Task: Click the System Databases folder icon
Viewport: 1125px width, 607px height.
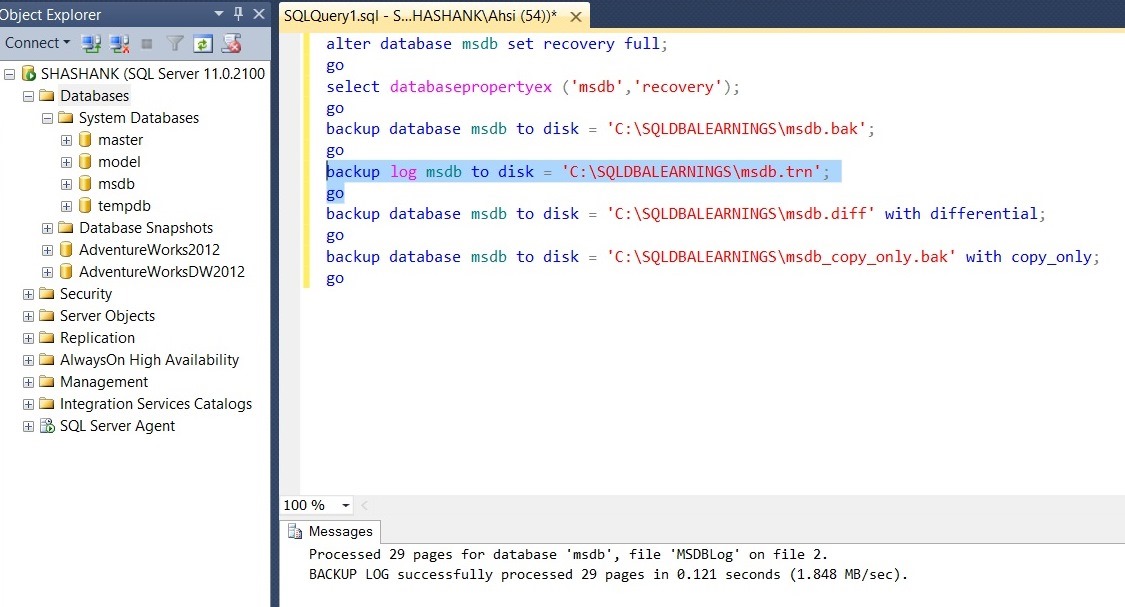Action: (65, 118)
